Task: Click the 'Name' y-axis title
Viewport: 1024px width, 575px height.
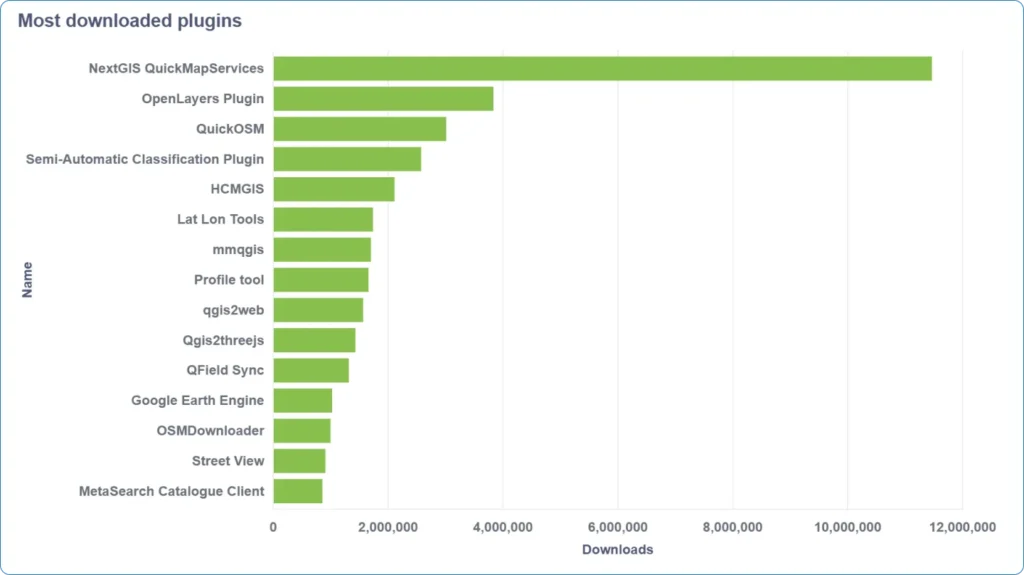Action: click(27, 280)
